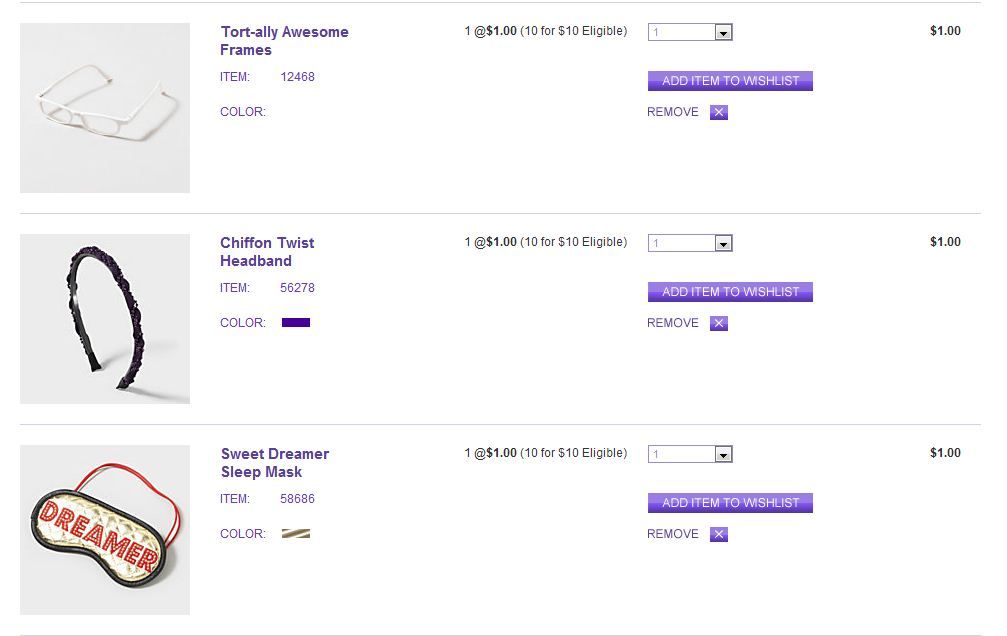
Task: Open the purple headband product image
Action: click(105, 319)
